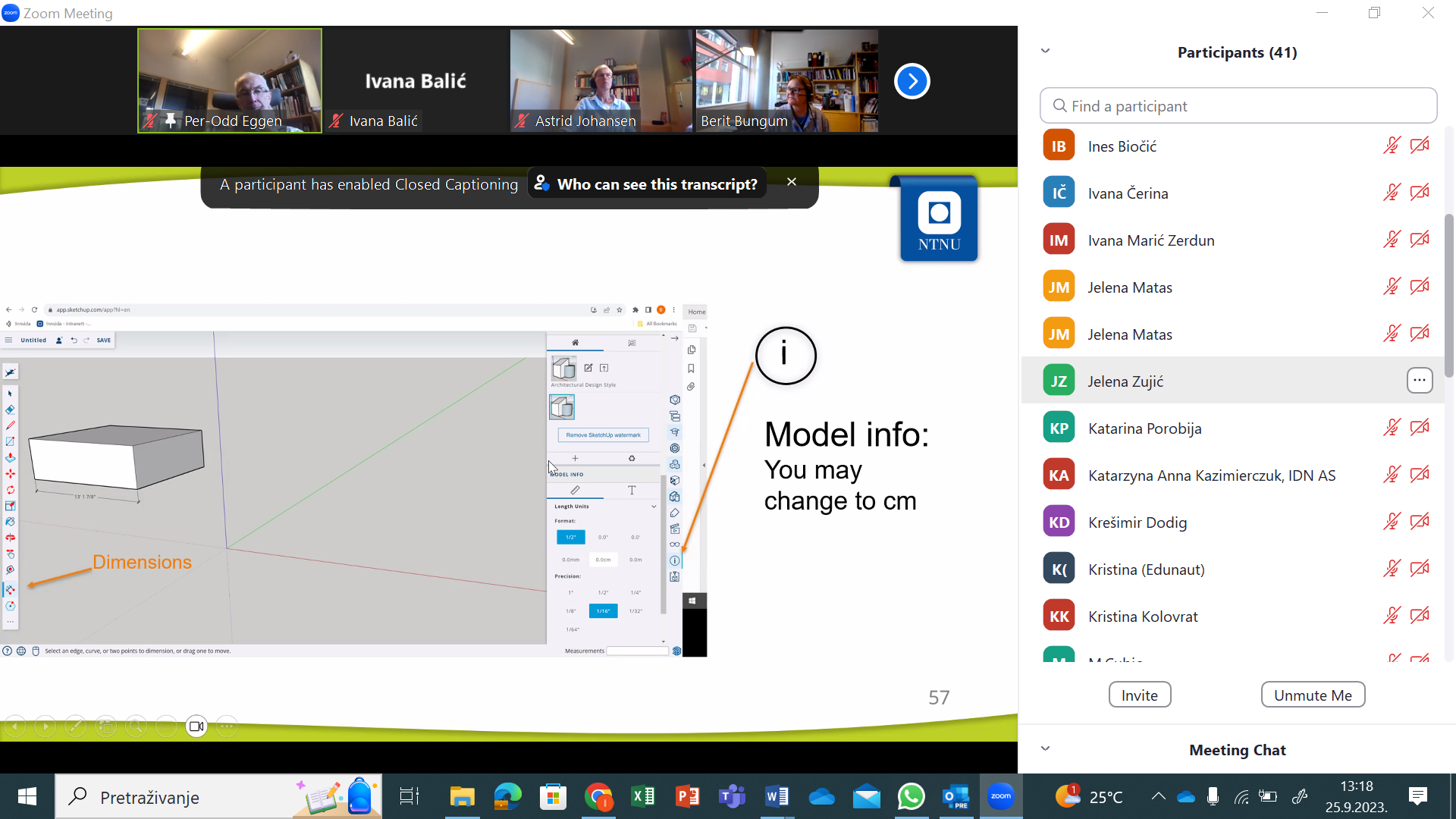
Task: Switch to Outlook on the taskbar
Action: tap(956, 796)
